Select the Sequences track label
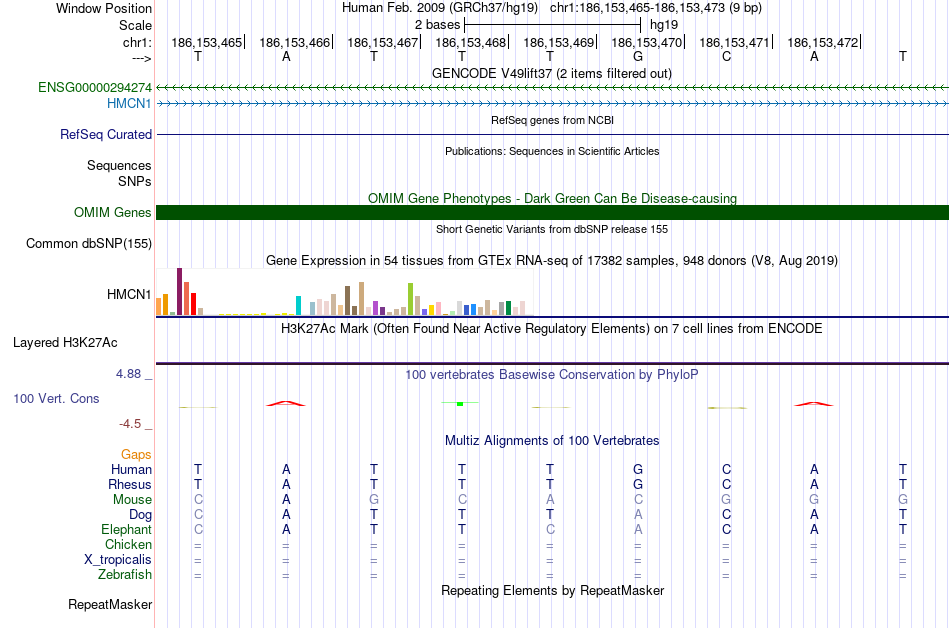Screen dimensions: 950x628 (x=119, y=165)
